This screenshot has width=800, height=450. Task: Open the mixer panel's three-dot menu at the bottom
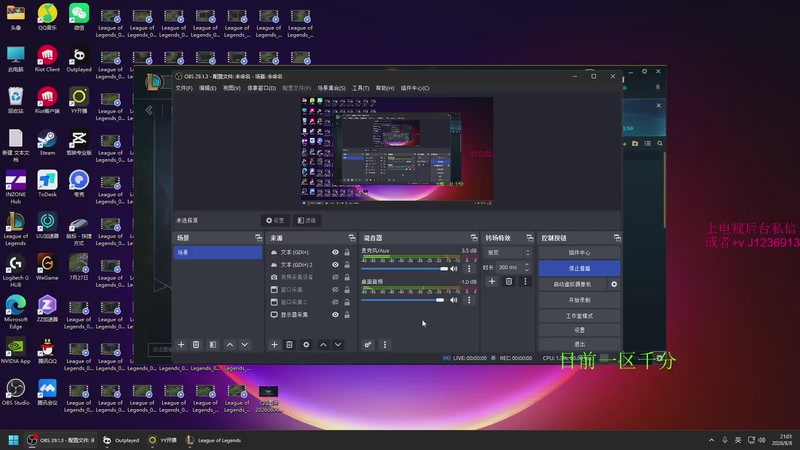pos(385,345)
